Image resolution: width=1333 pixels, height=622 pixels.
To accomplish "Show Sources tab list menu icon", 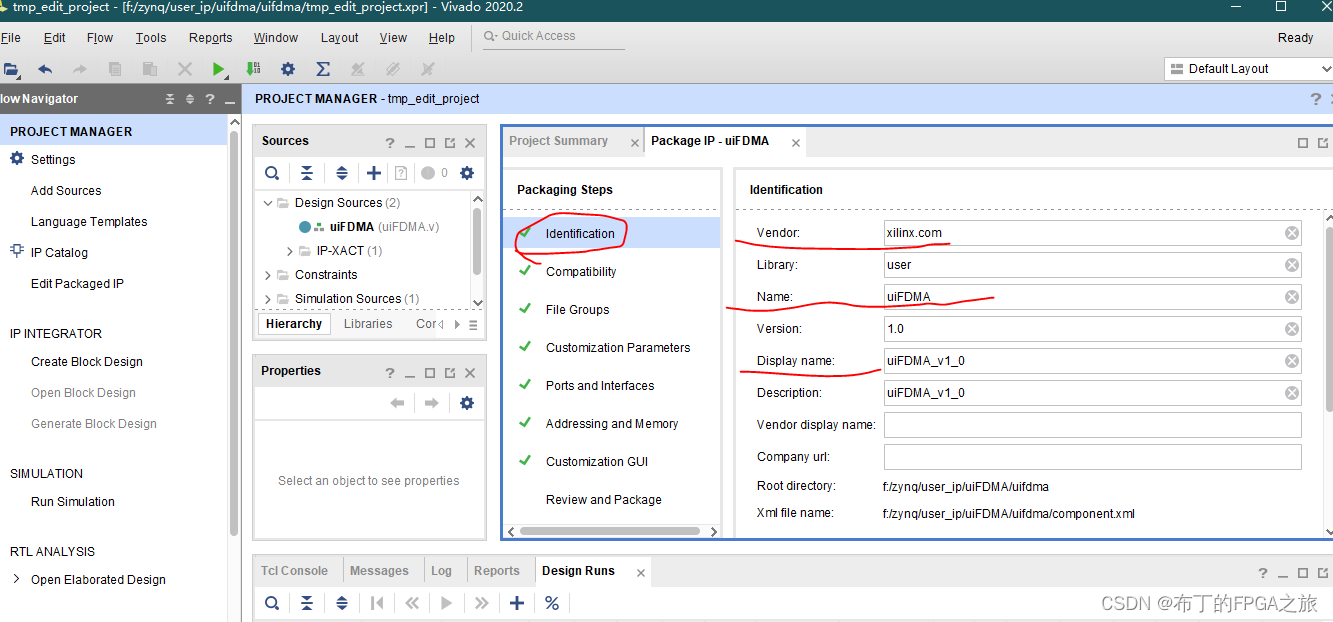I will click(x=473, y=325).
